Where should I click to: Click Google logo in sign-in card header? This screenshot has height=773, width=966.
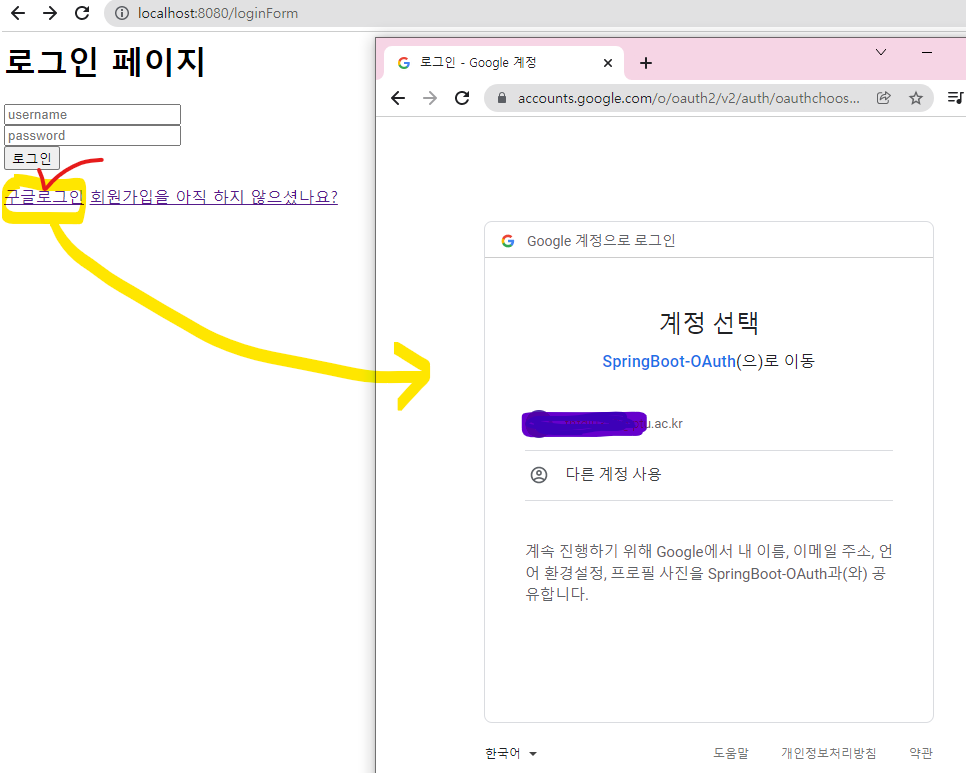coord(508,241)
